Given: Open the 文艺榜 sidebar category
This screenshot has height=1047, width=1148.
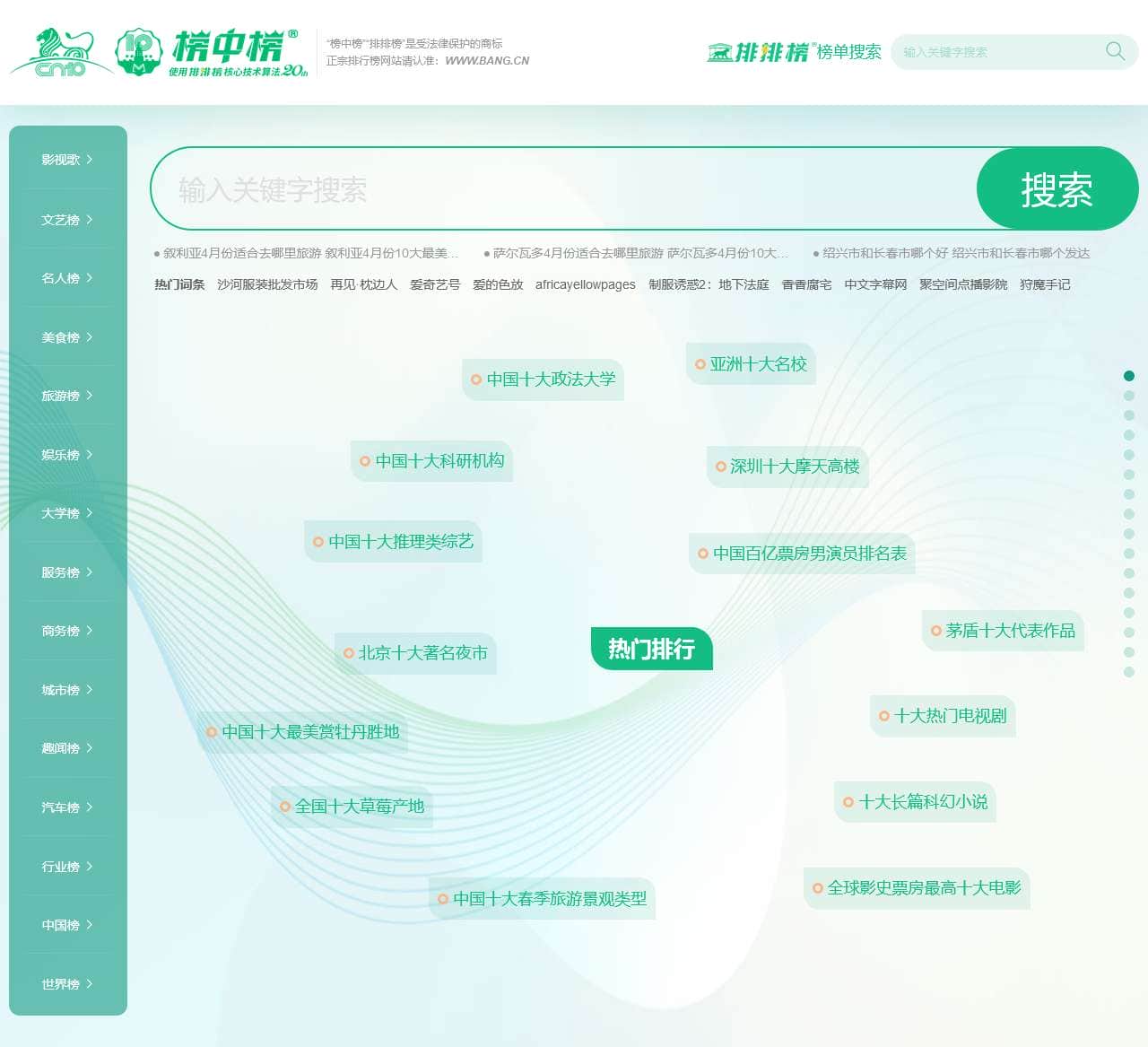Looking at the screenshot, I should coord(68,219).
